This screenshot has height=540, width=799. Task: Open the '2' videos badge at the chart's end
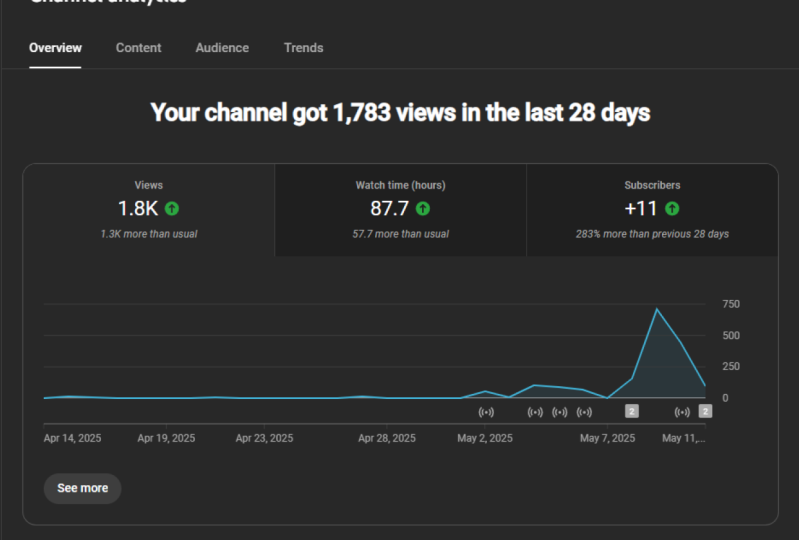pyautogui.click(x=705, y=411)
